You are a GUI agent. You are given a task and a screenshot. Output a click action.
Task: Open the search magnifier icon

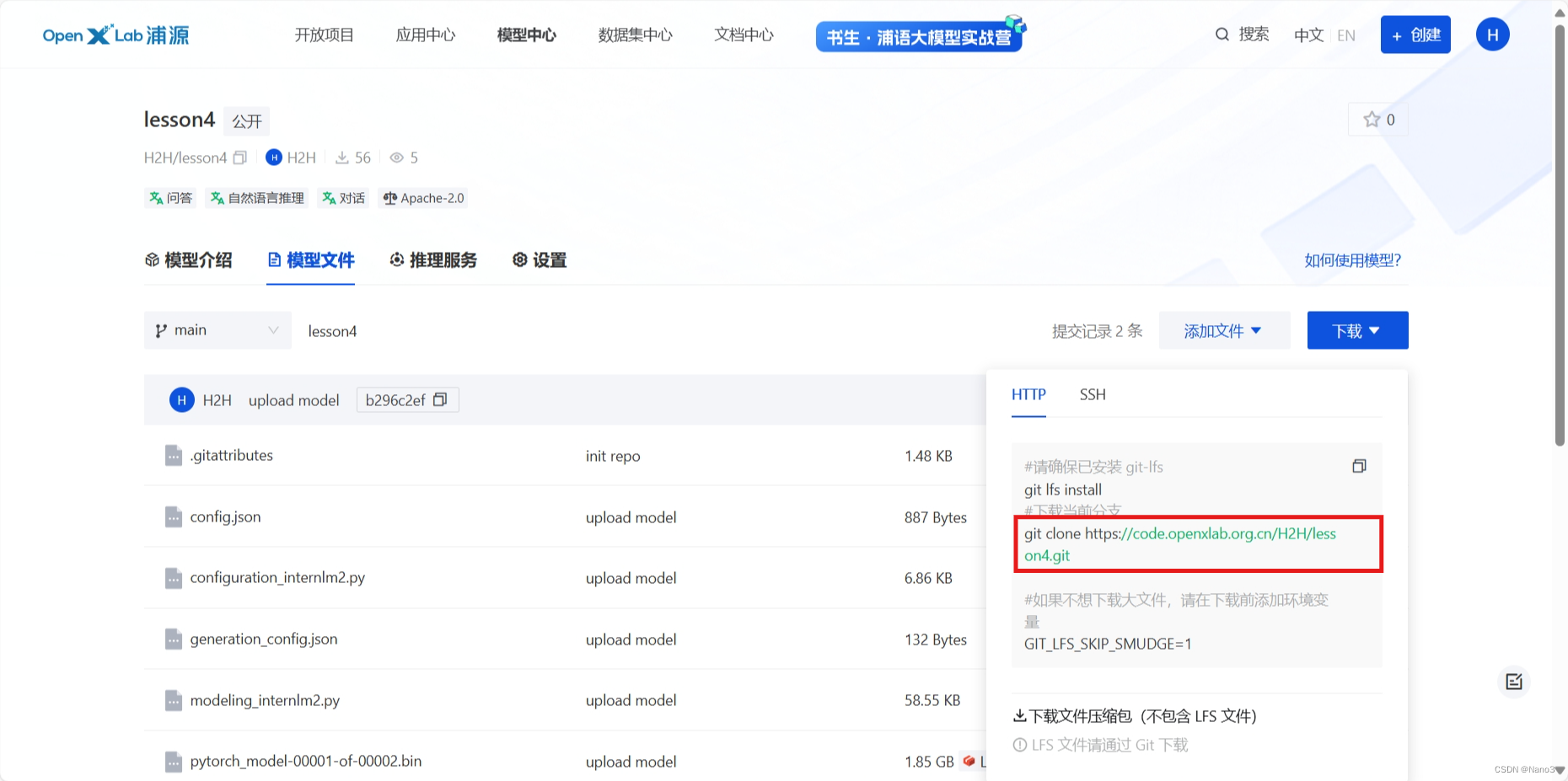[x=1222, y=35]
